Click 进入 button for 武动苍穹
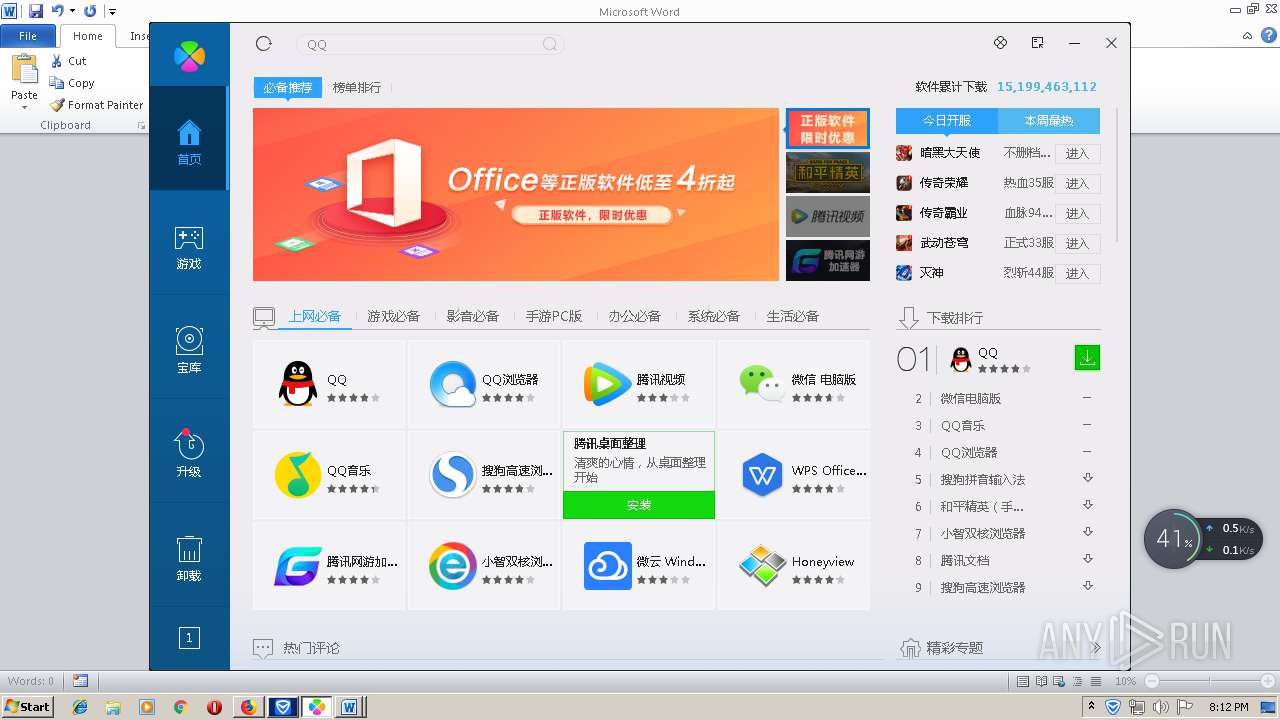The height and width of the screenshot is (720, 1280). click(1078, 243)
